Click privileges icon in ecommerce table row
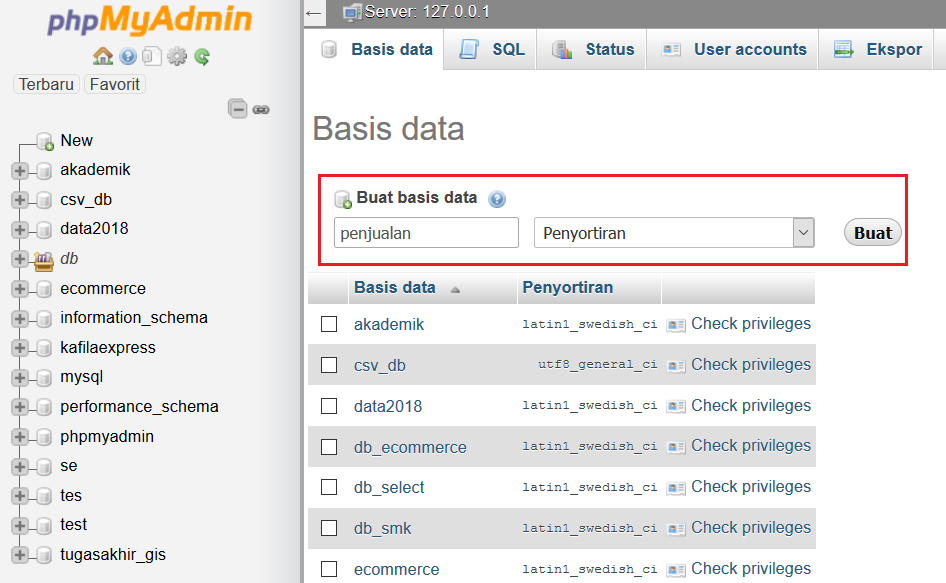Image resolution: width=946 pixels, height=583 pixels. point(676,570)
